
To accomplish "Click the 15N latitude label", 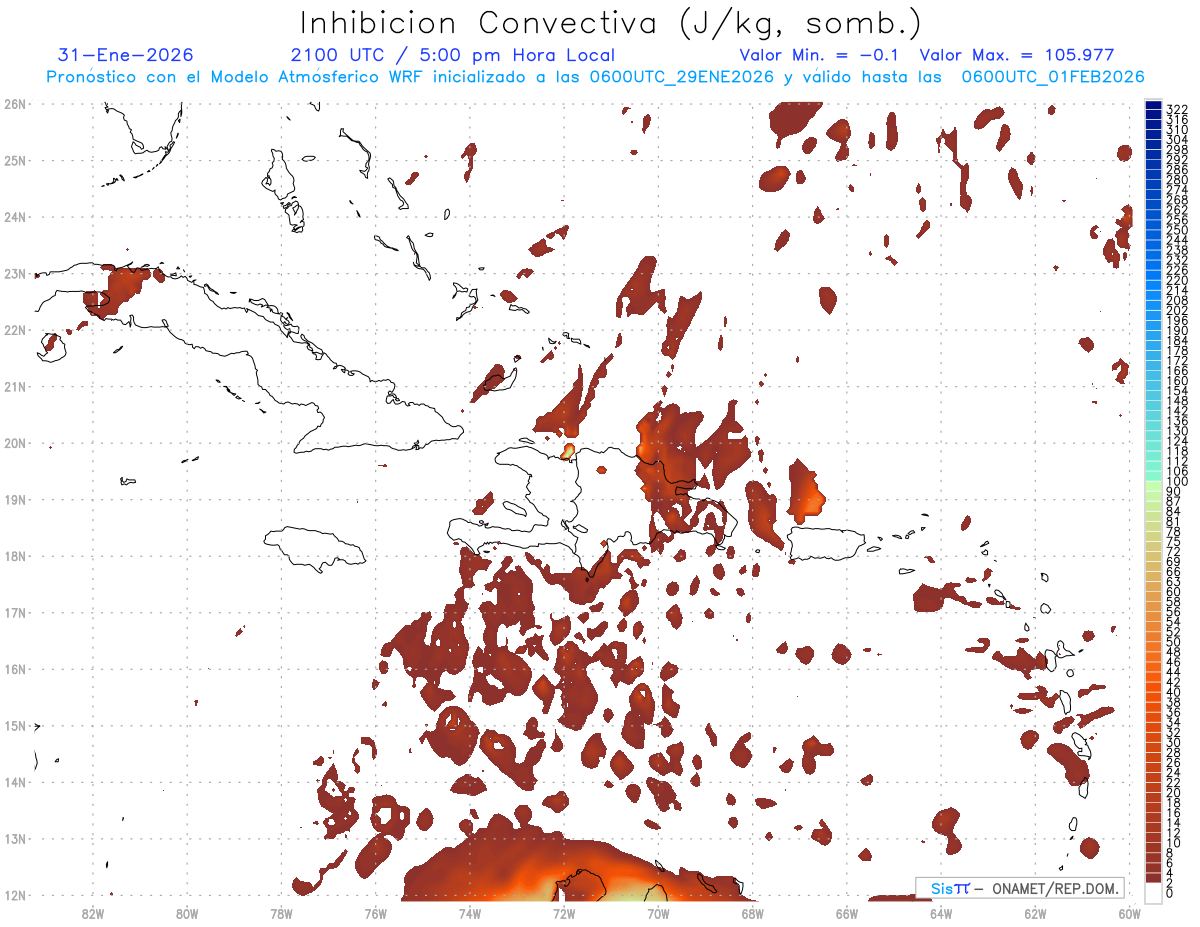I will 15,725.
